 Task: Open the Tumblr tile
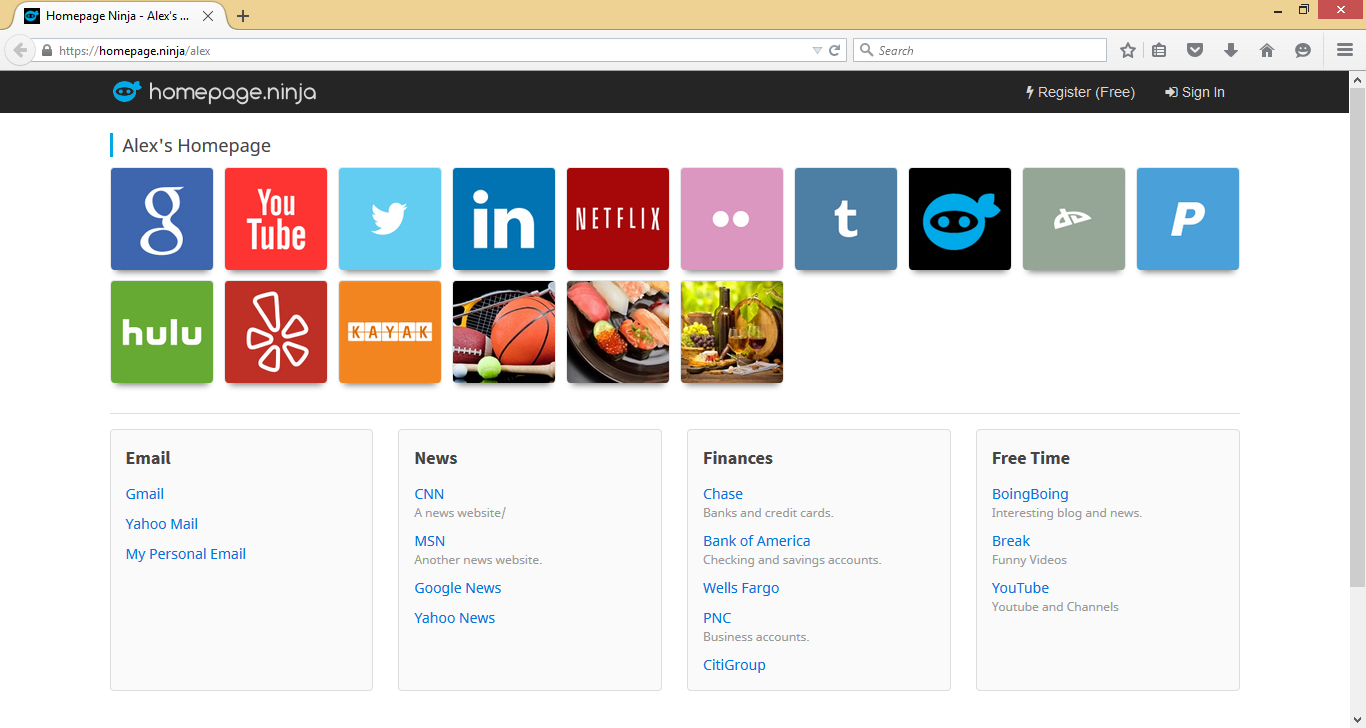coord(846,219)
